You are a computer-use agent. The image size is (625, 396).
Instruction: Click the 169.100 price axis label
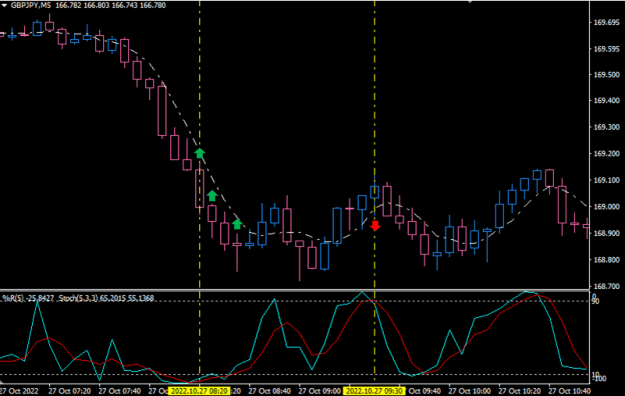coord(607,181)
